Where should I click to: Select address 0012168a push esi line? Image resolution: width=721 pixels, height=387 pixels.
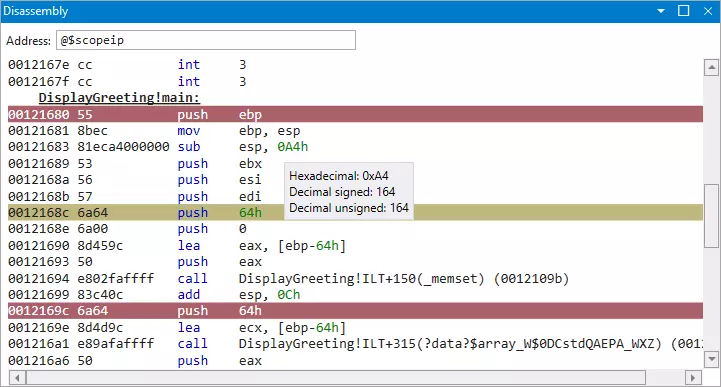tap(355, 179)
